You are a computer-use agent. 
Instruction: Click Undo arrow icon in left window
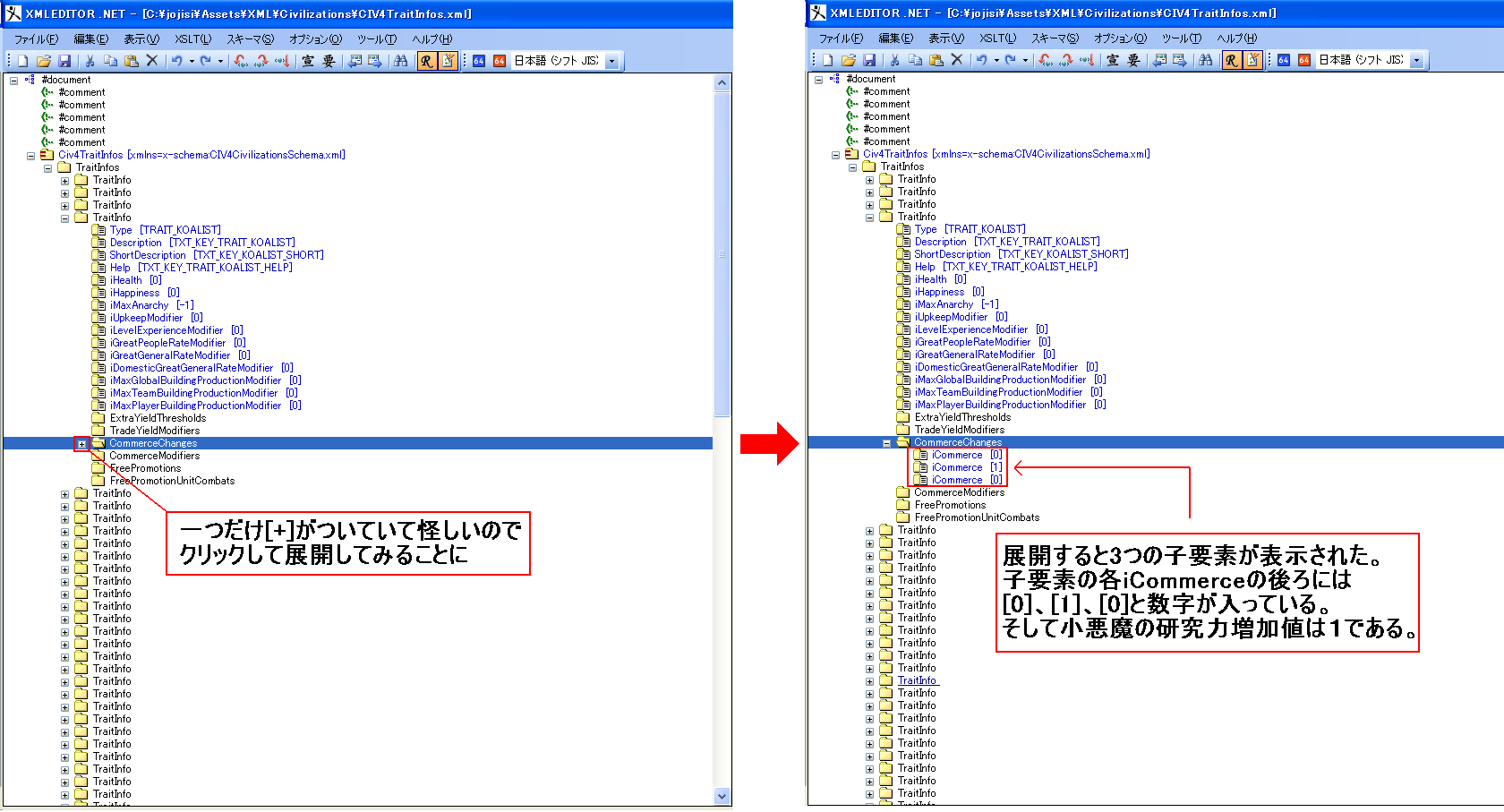[x=177, y=61]
